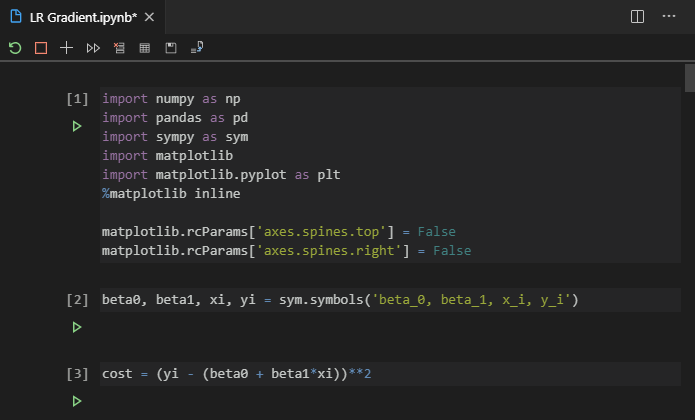
Task: Run cell 1 with imports
Action: pyautogui.click(x=76, y=126)
